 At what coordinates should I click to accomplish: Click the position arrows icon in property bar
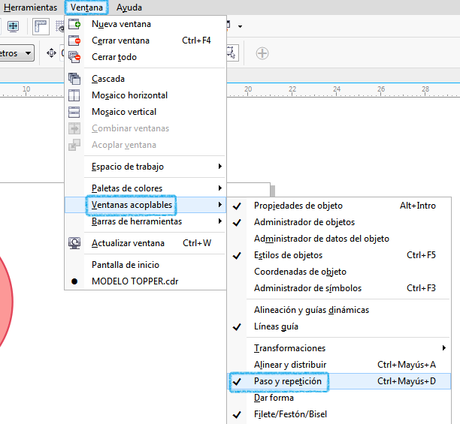[x=51, y=53]
